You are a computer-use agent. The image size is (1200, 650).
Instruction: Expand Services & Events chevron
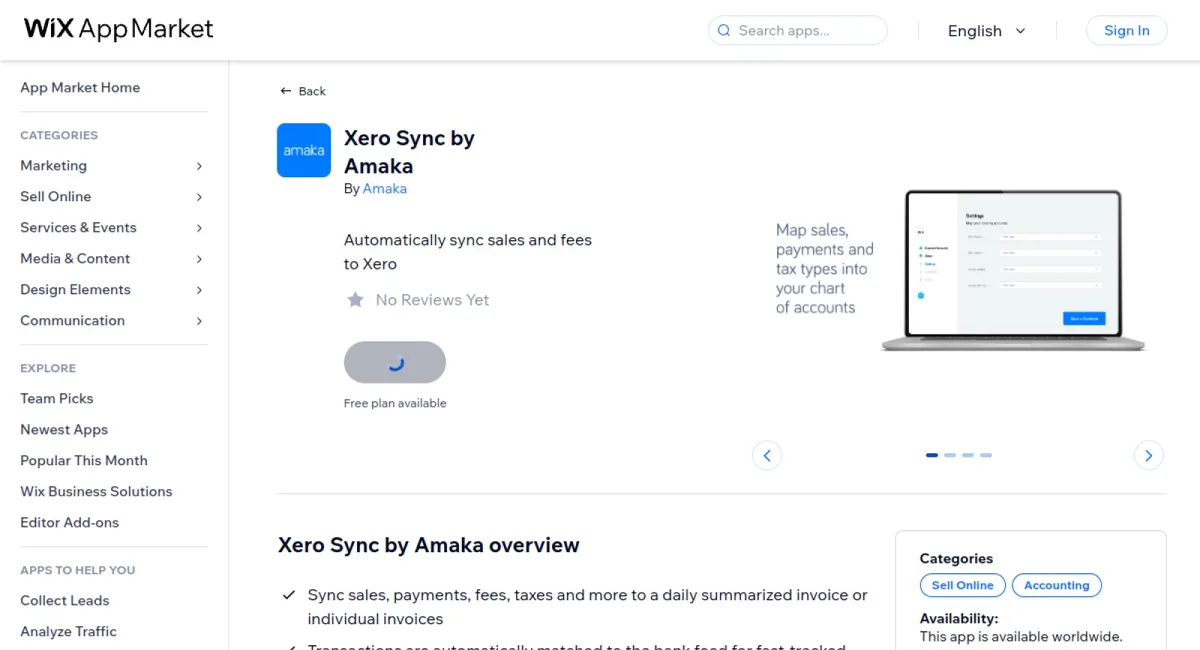tap(199, 228)
